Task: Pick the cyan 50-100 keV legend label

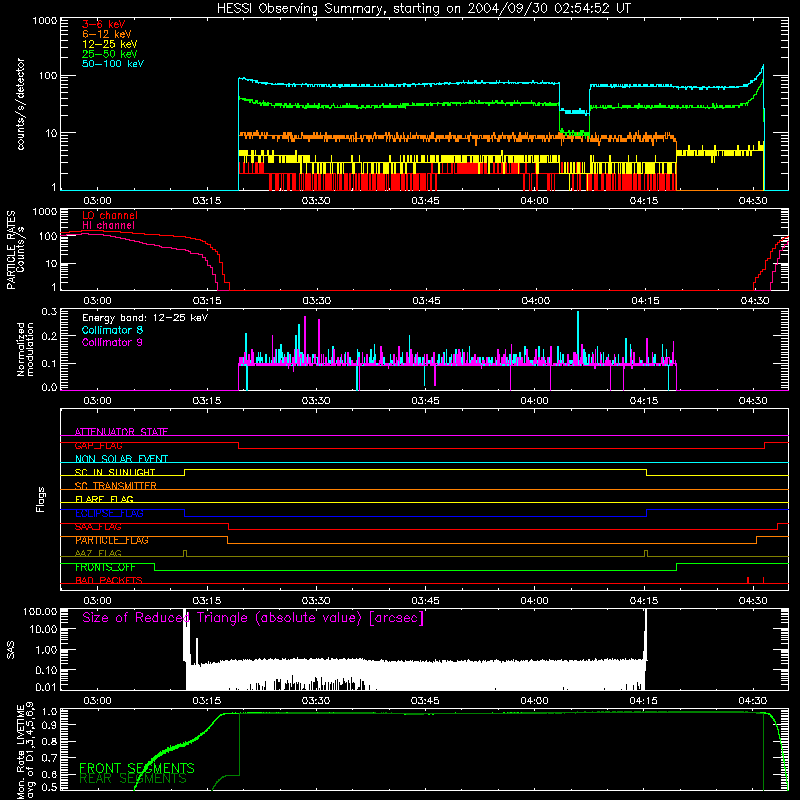Action: 113,64
